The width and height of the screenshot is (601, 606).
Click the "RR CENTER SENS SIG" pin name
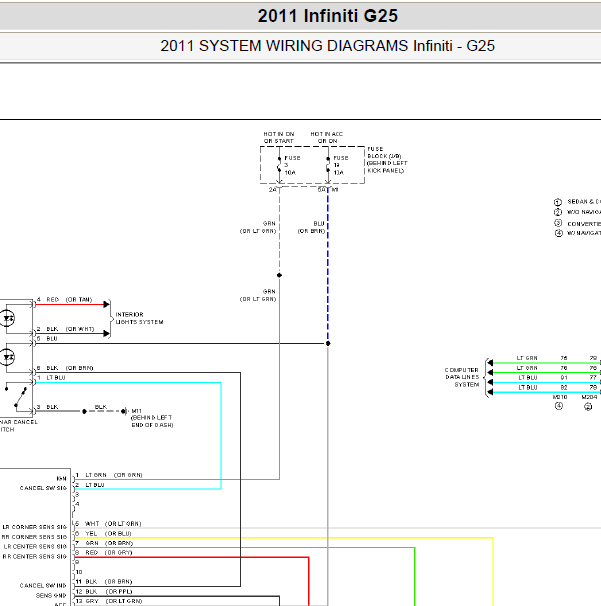pos(34,557)
